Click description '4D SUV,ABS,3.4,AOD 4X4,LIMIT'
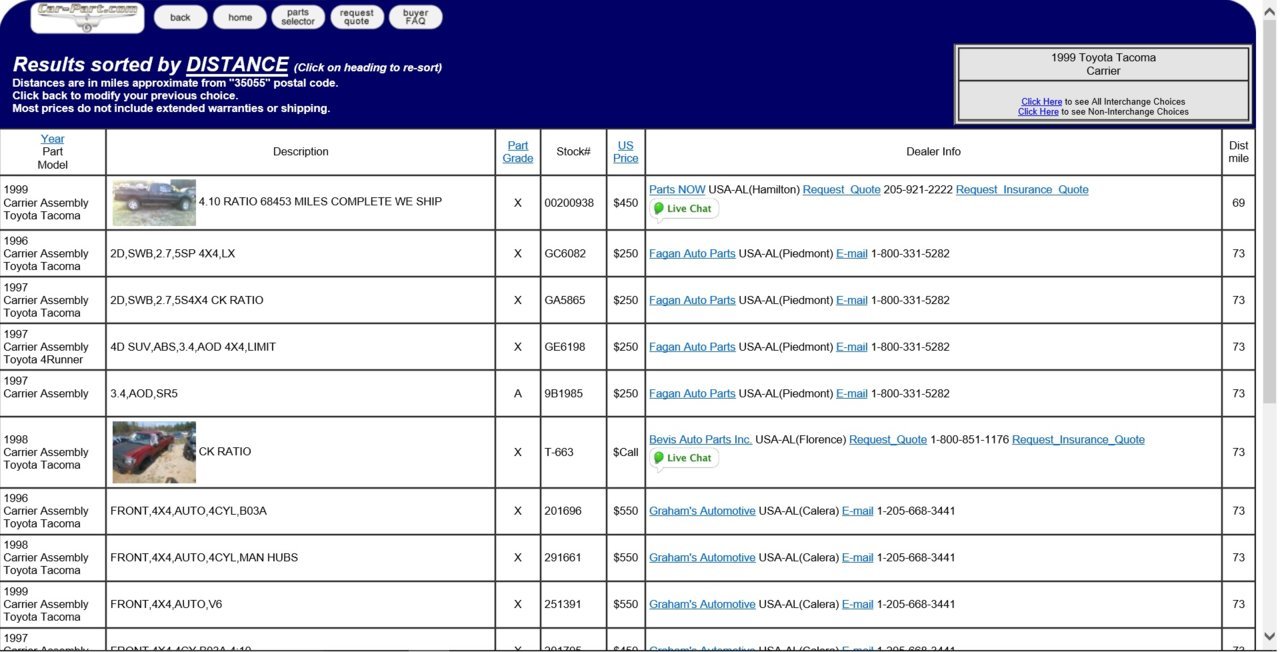1280x652 pixels. pos(193,347)
